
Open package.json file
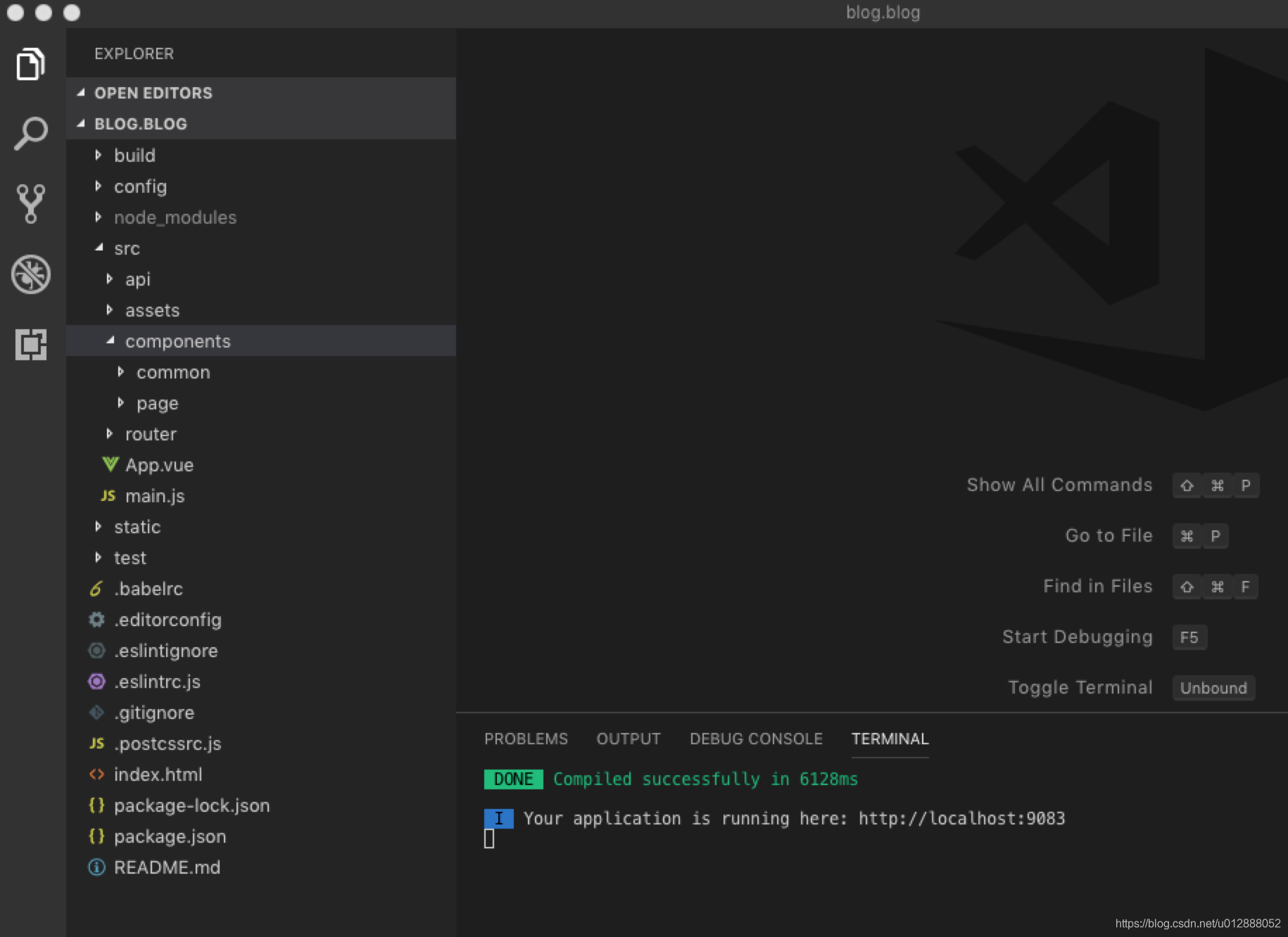tap(261, 836)
